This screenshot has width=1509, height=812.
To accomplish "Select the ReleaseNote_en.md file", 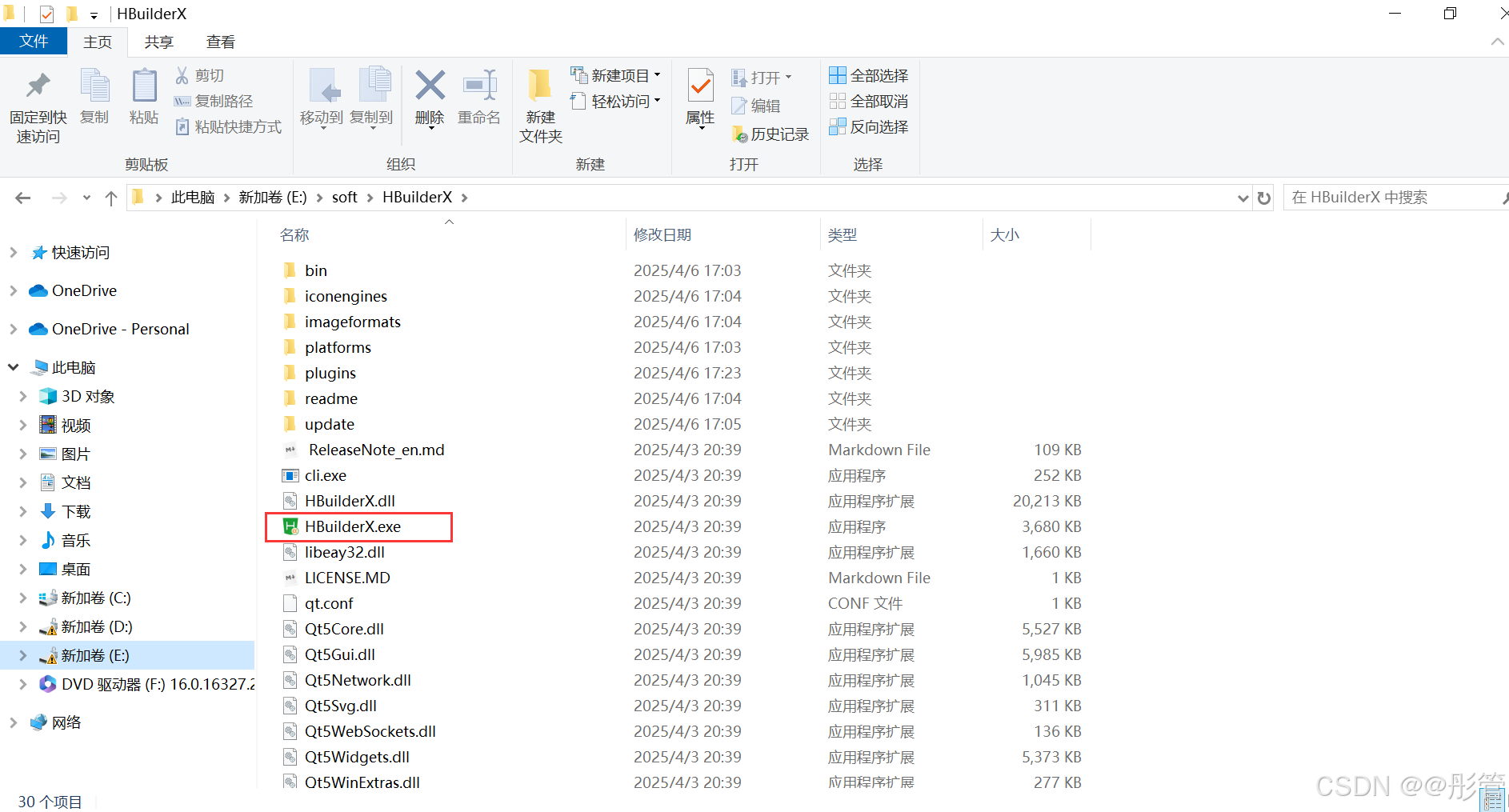I will 376,450.
